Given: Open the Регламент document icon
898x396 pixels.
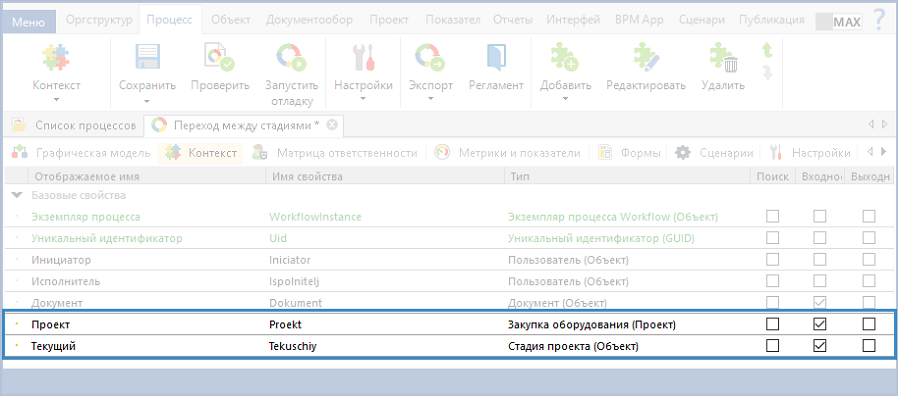Looking at the screenshot, I should 496,58.
